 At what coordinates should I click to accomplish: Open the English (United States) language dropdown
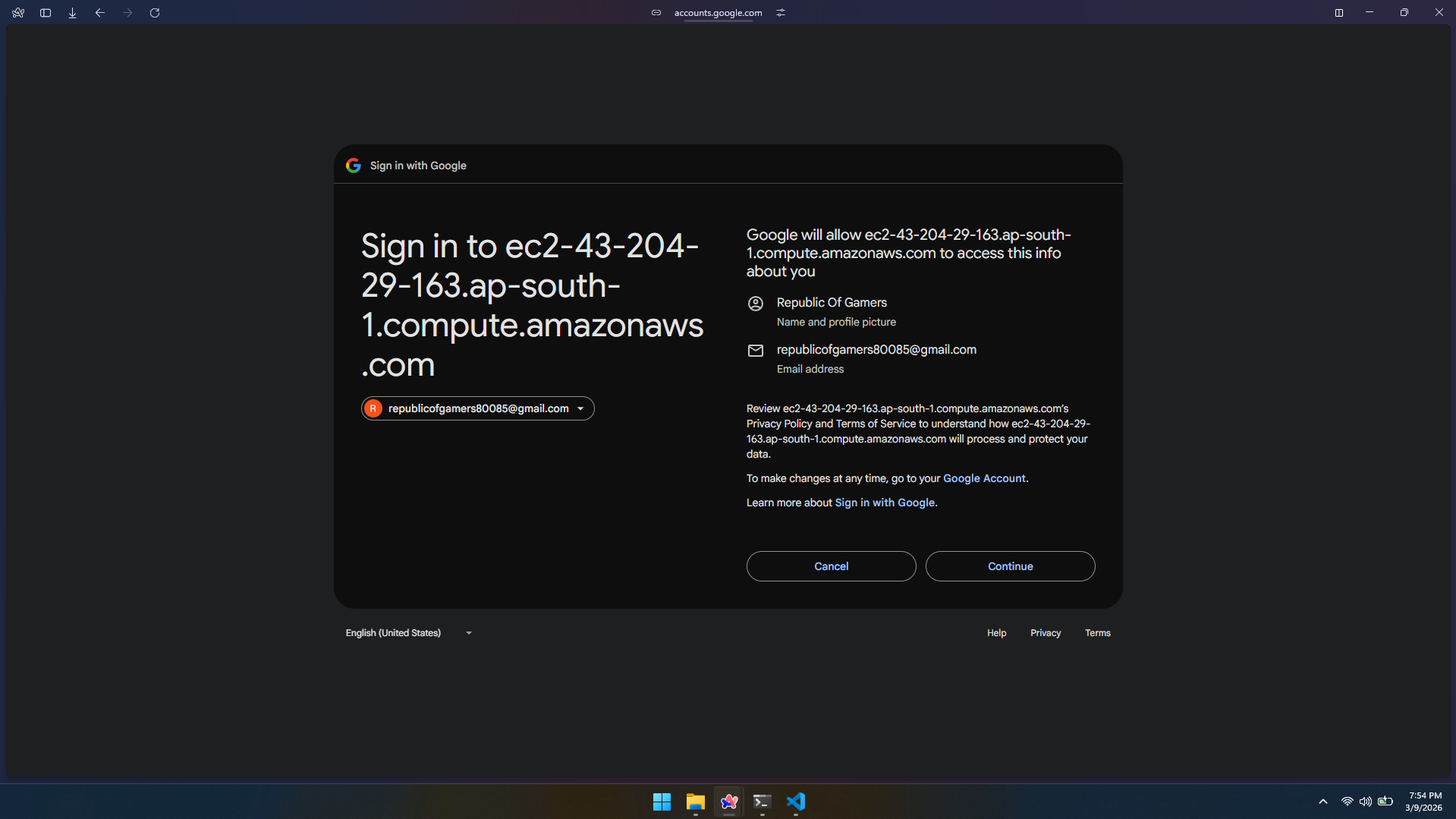pos(408,633)
